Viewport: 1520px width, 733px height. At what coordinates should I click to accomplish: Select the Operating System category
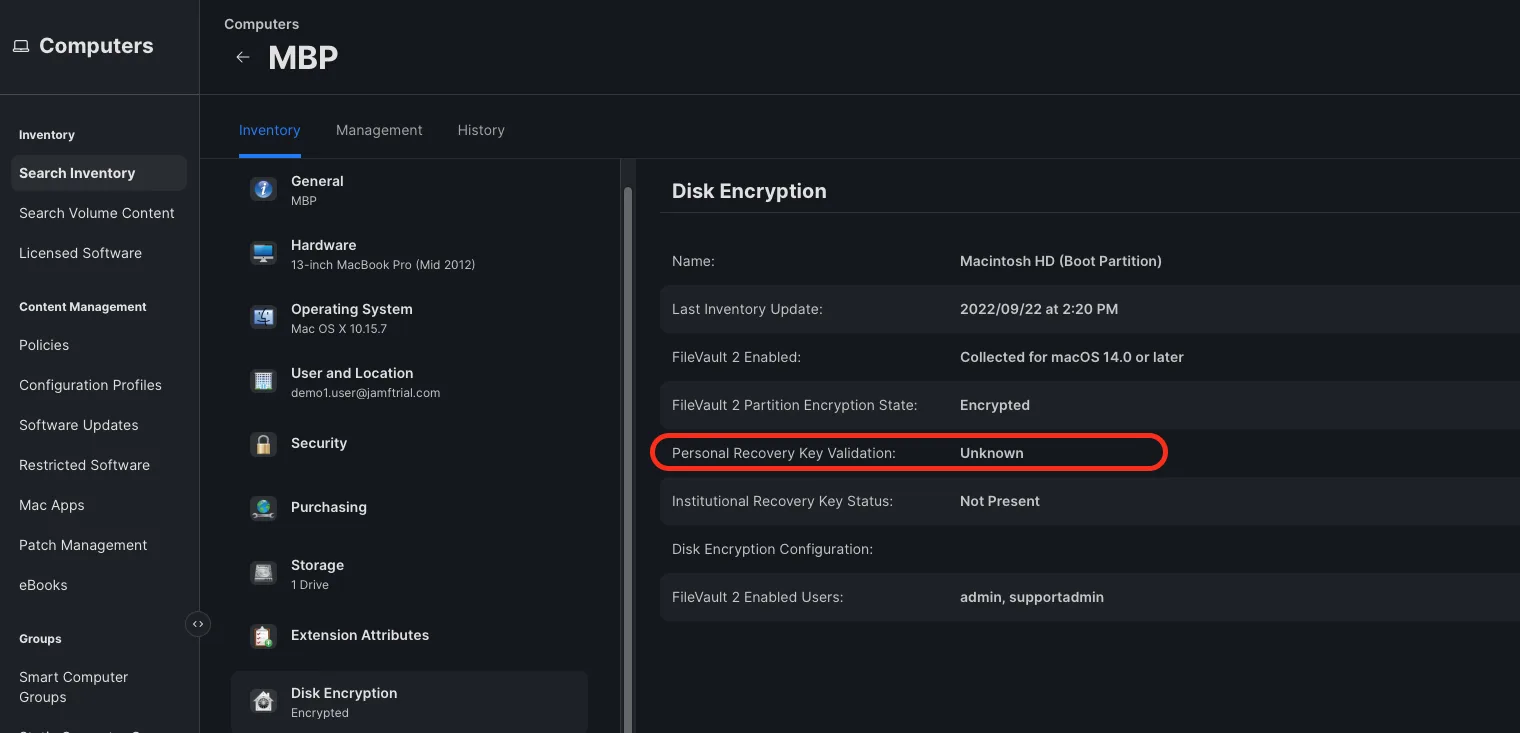(409, 318)
